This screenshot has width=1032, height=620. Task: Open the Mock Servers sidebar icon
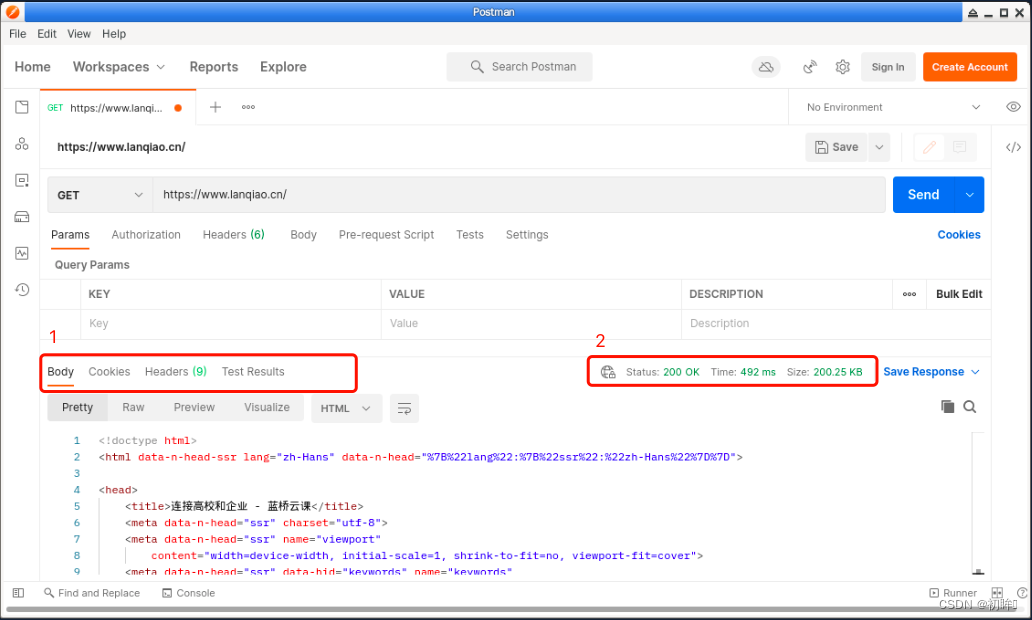[x=22, y=217]
